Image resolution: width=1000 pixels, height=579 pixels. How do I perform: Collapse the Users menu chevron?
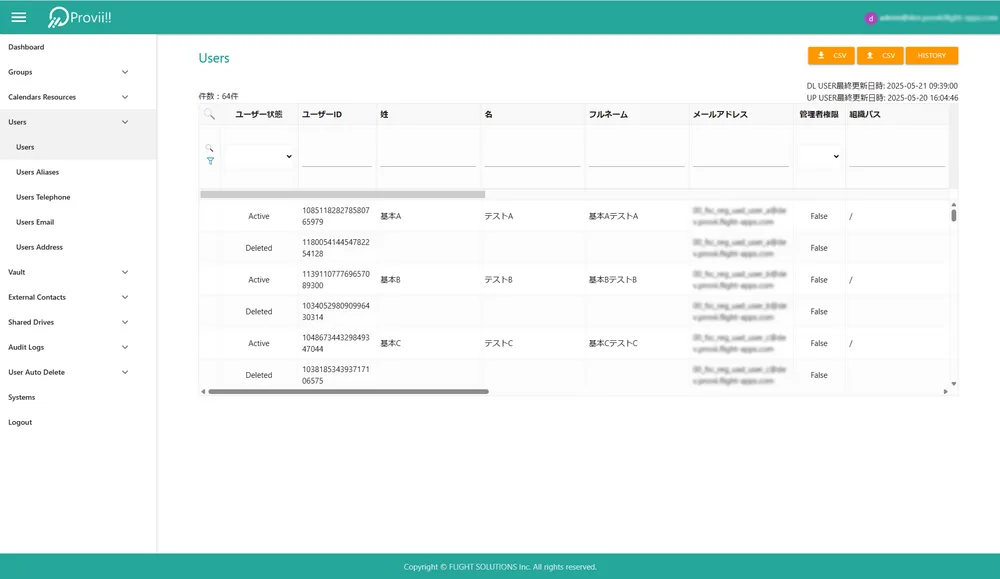(x=125, y=122)
